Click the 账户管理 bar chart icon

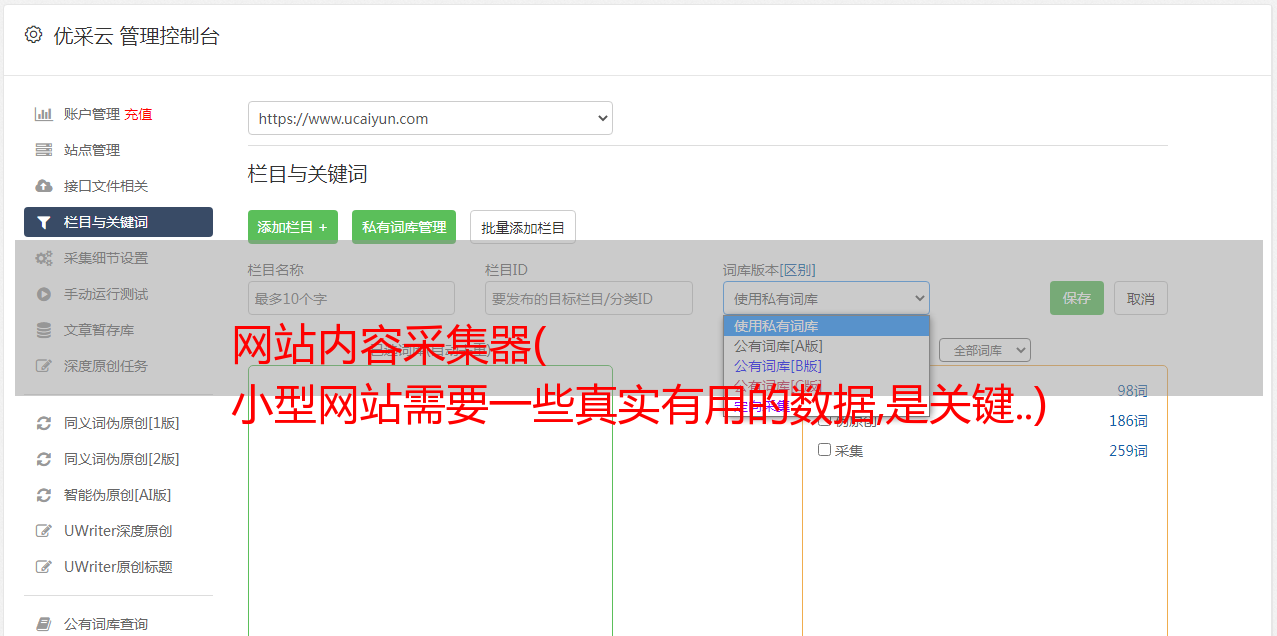pos(43,114)
